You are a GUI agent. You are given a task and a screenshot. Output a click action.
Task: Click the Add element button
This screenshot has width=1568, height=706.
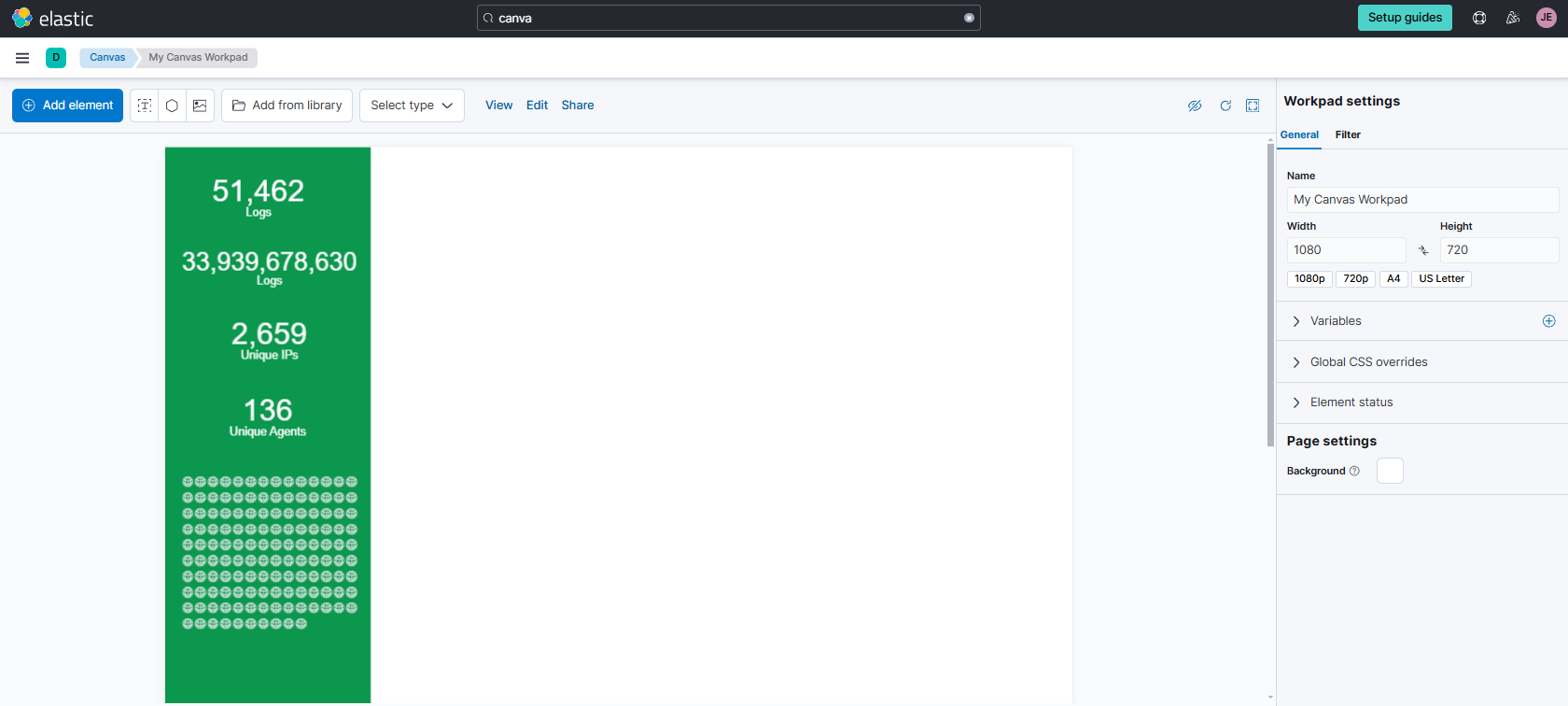pos(67,106)
